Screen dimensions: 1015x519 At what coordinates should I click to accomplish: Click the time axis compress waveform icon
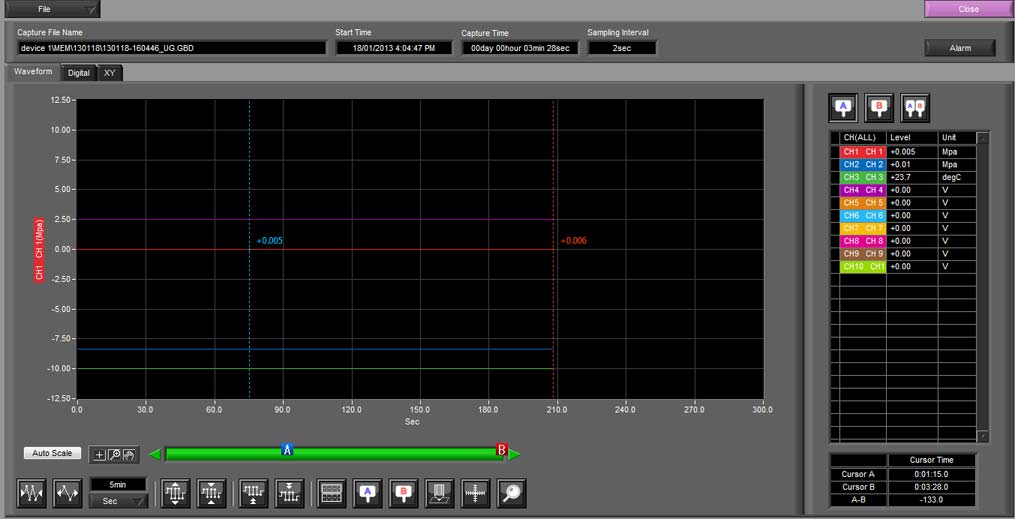click(x=33, y=494)
